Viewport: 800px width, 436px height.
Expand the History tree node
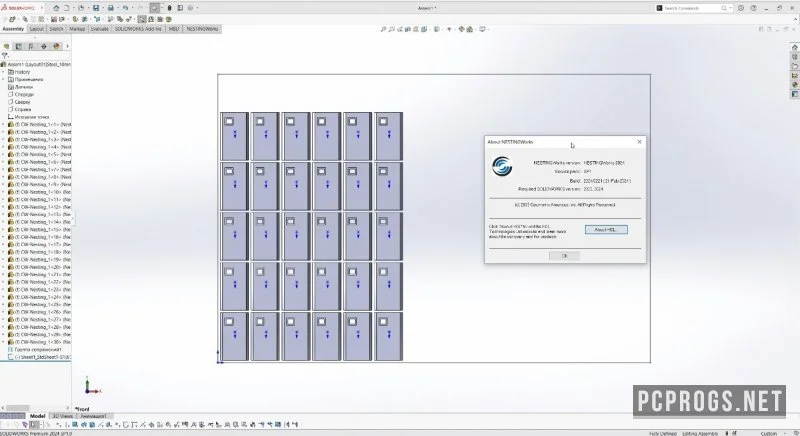point(3,72)
